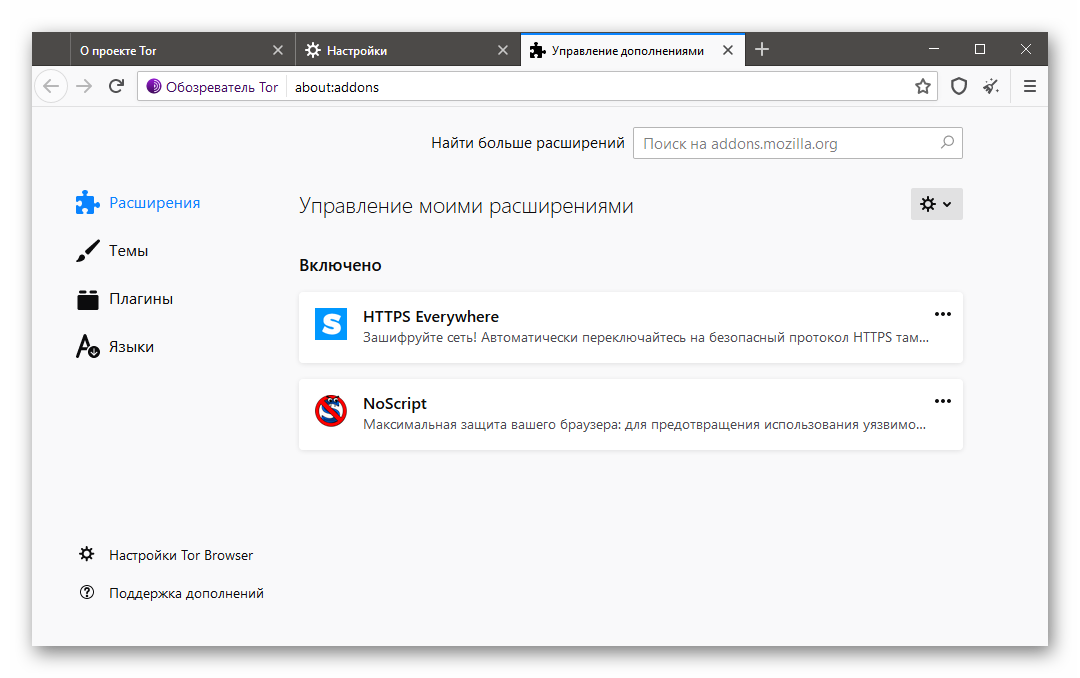Screen dimensions: 1080x678
Task: Open the 'Языки' sidebar category
Action: pyautogui.click(x=115, y=347)
